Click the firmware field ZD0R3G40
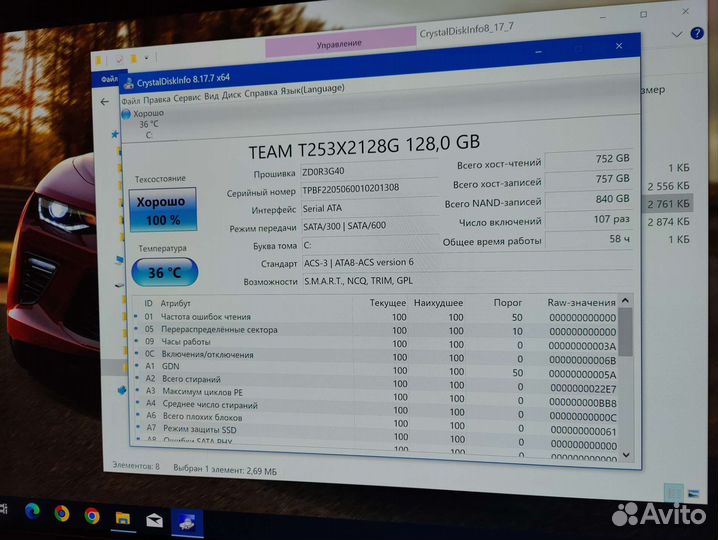This screenshot has height=540, width=718. (370, 171)
